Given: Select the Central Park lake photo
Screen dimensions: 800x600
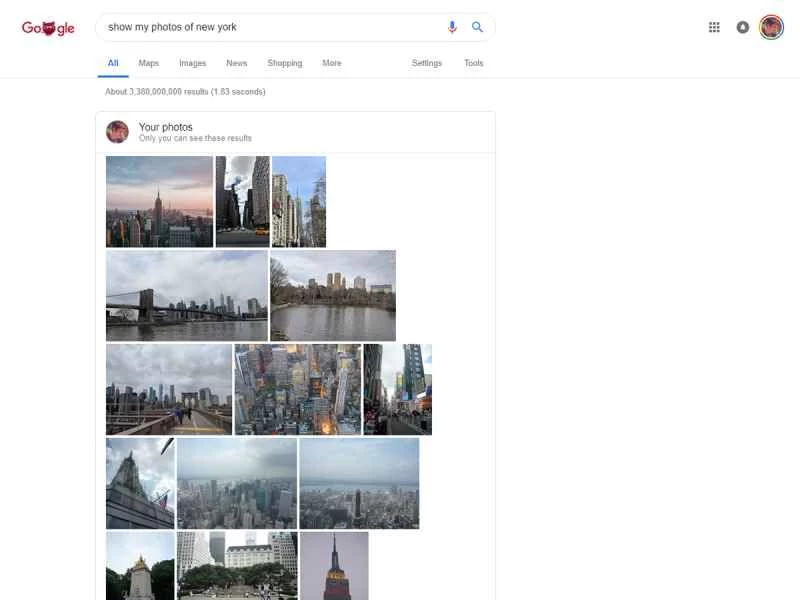Looking at the screenshot, I should point(332,294).
